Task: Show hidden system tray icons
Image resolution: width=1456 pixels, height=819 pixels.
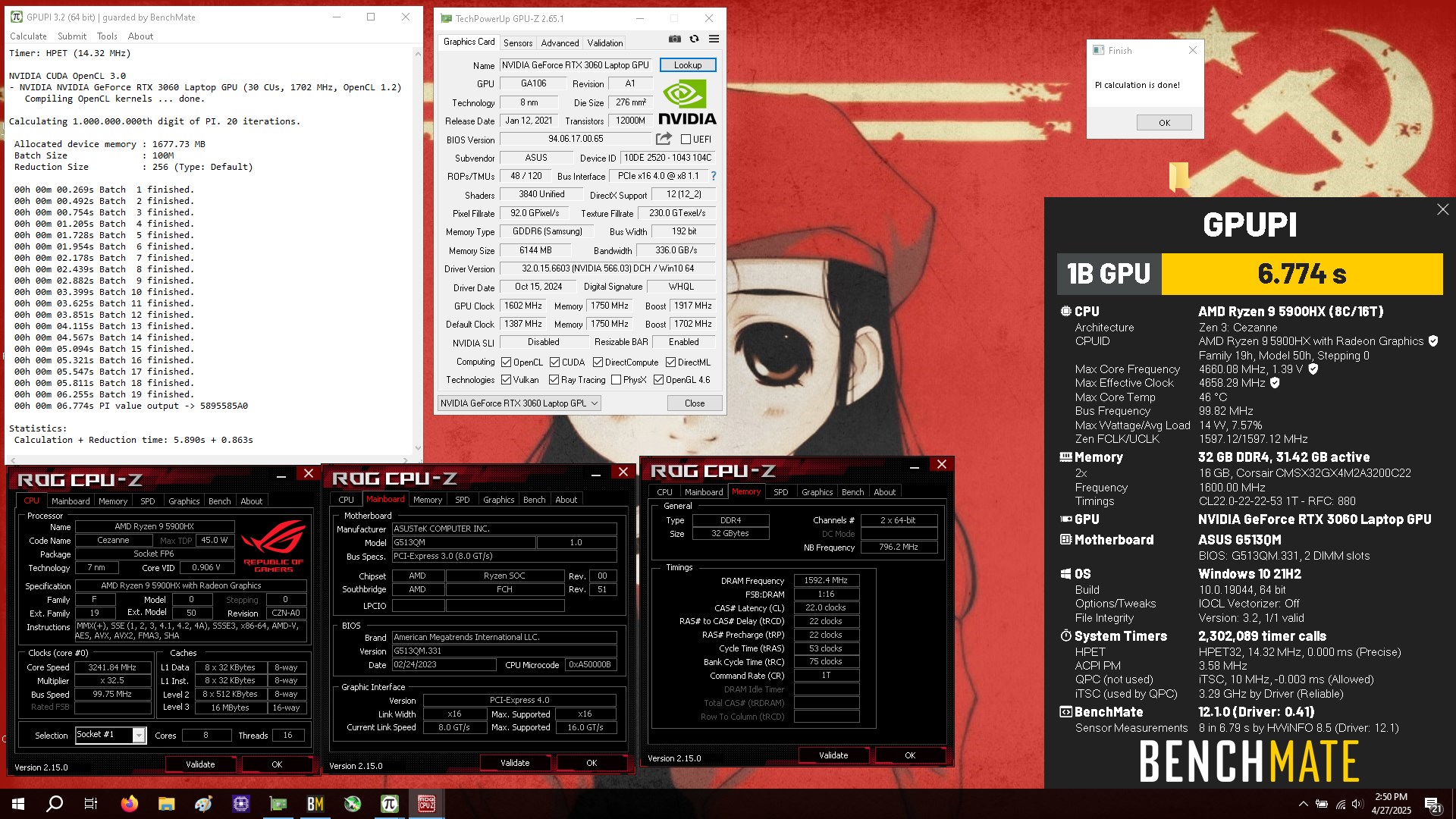Action: [1303, 804]
